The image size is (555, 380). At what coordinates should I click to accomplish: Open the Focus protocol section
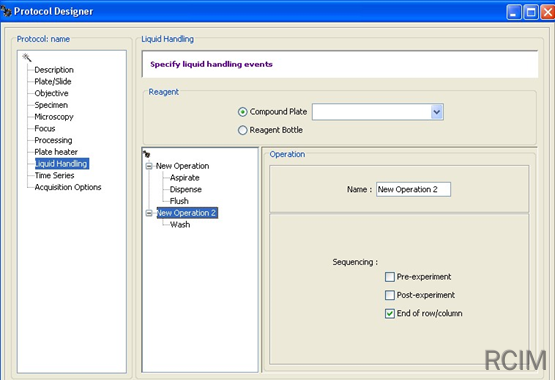[45, 128]
